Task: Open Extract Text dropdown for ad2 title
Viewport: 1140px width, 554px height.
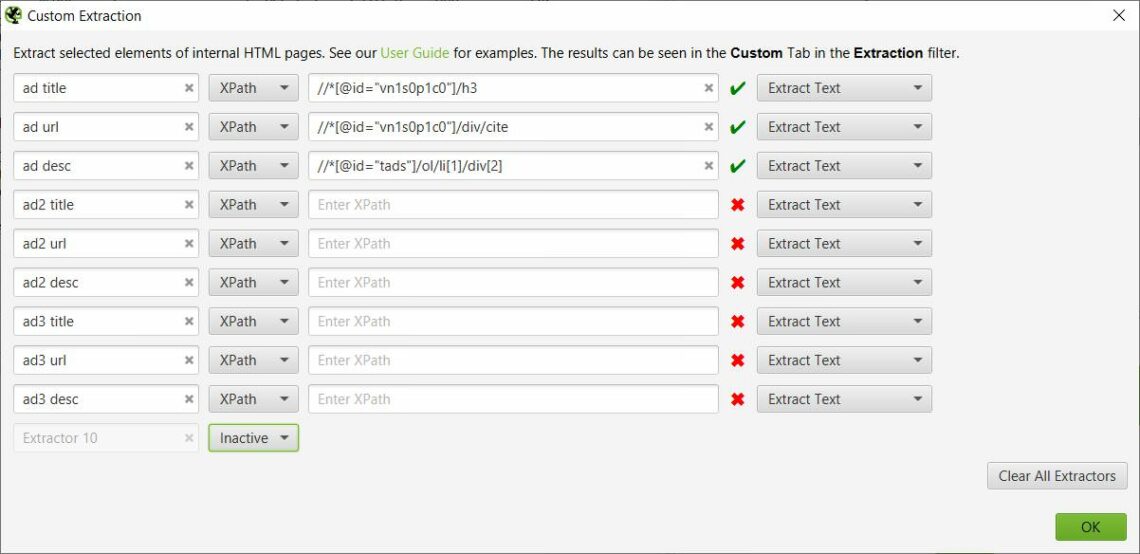Action: [x=844, y=205]
